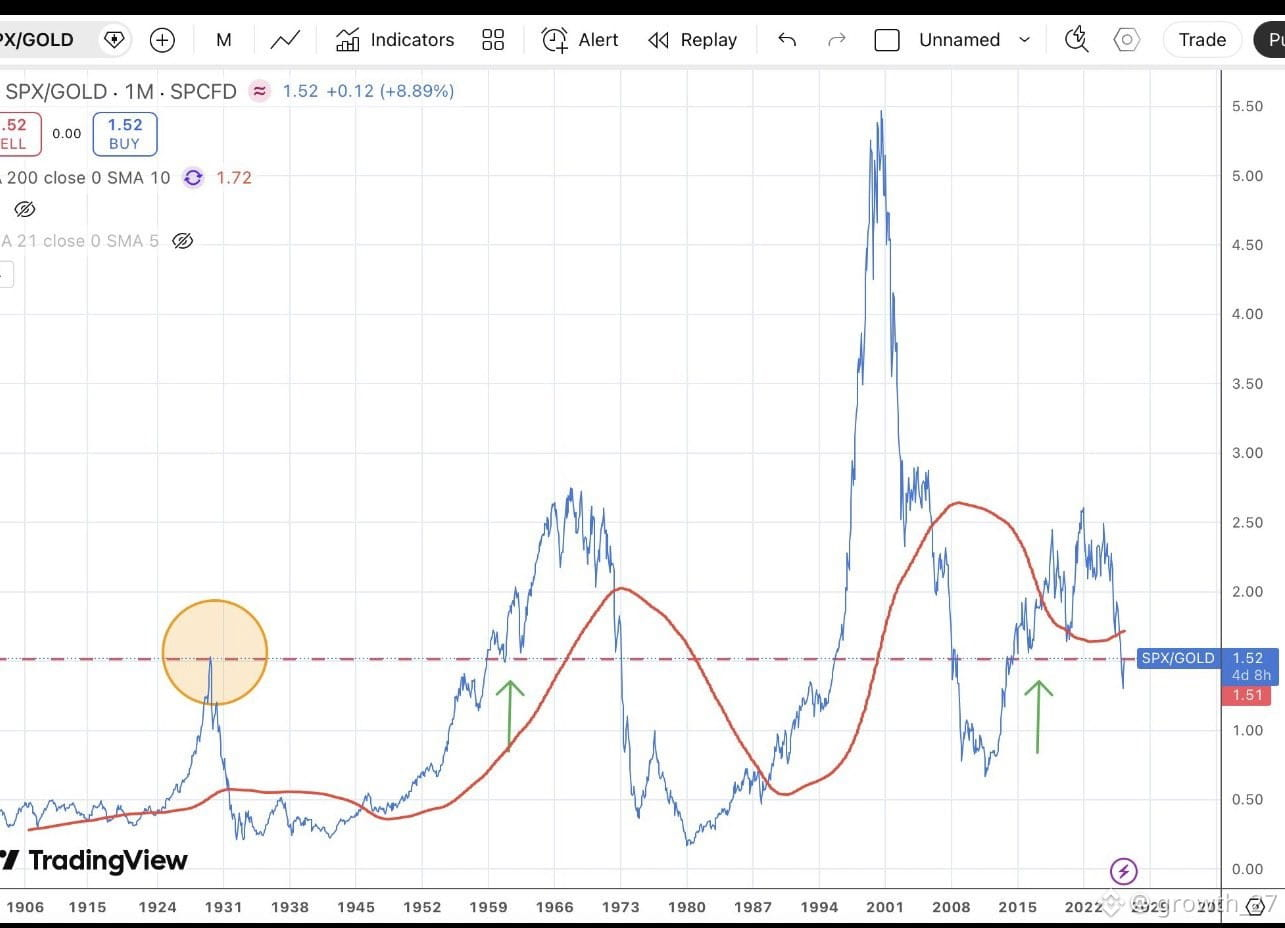Image resolution: width=1285 pixels, height=928 pixels.
Task: Click the approximate-equals data icon in legend
Action: coord(259,91)
